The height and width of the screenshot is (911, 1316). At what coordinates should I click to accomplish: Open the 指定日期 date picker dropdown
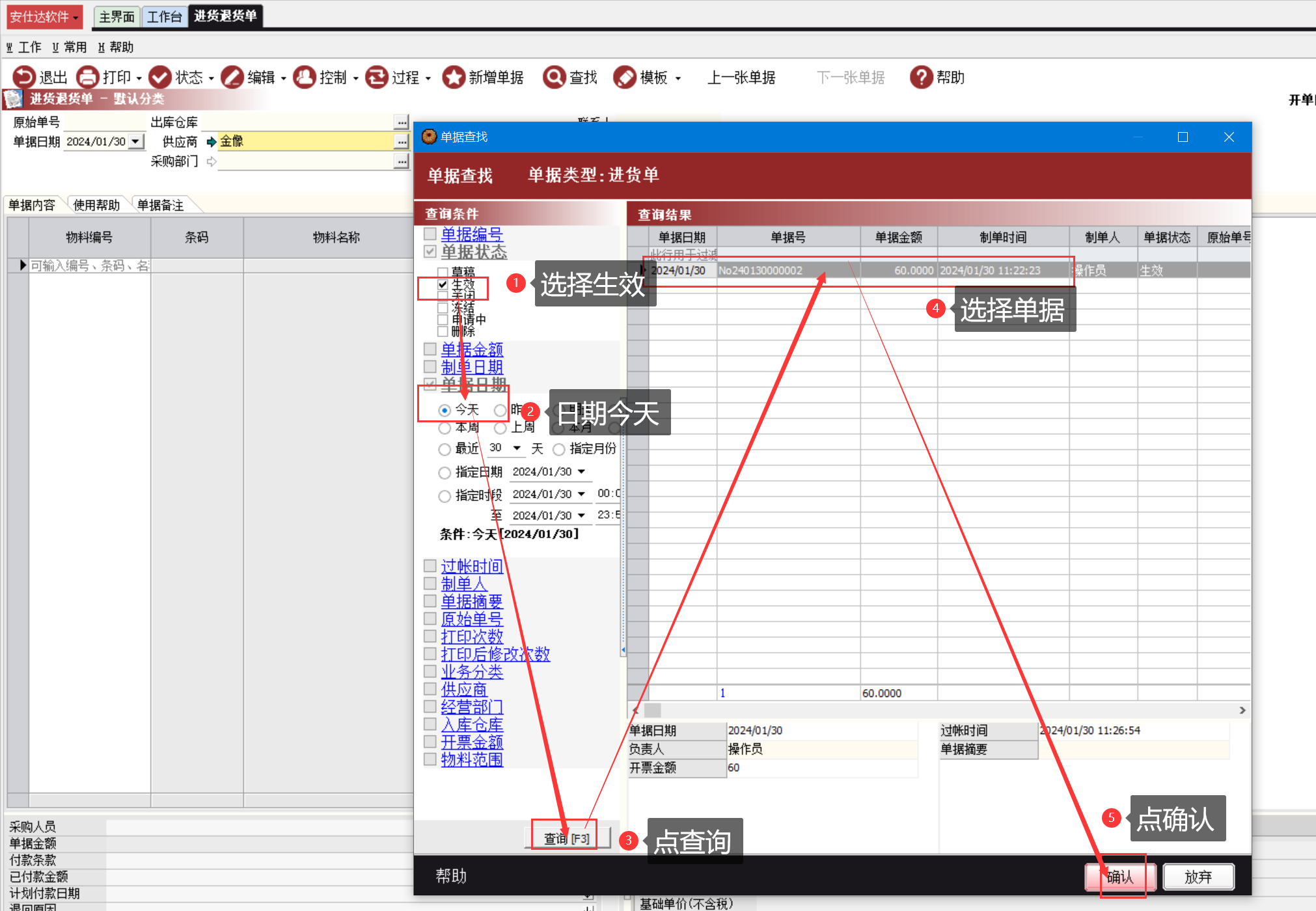pyautogui.click(x=581, y=472)
